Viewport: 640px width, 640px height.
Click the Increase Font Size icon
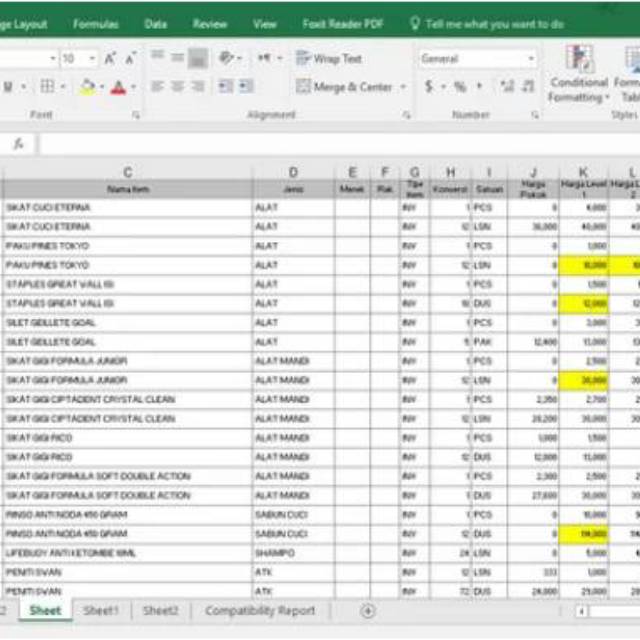click(111, 59)
